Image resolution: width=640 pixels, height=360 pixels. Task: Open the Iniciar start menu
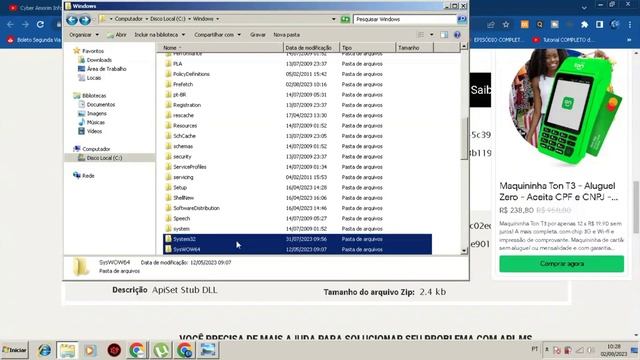[15, 350]
